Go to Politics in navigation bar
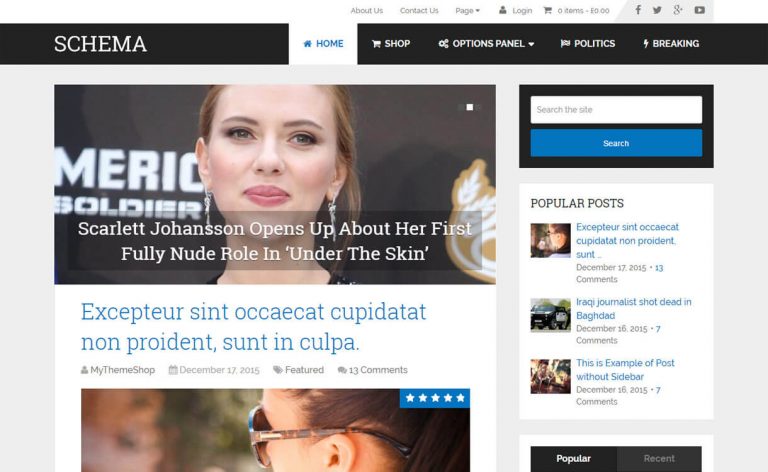768x472 pixels. (587, 44)
